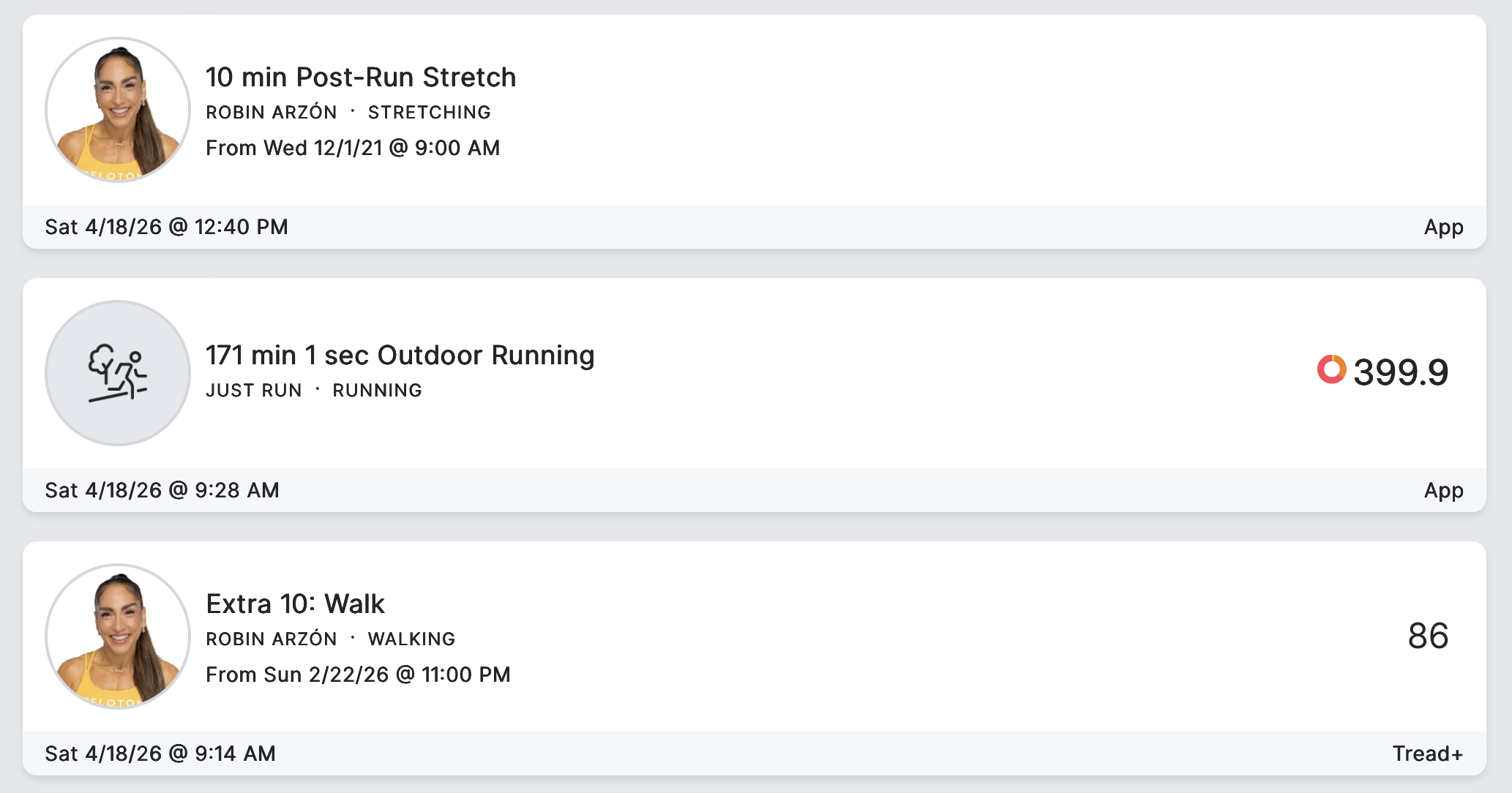Click instructor photo on Extra 10: Walk card
This screenshot has width=1512, height=793.
click(x=117, y=636)
